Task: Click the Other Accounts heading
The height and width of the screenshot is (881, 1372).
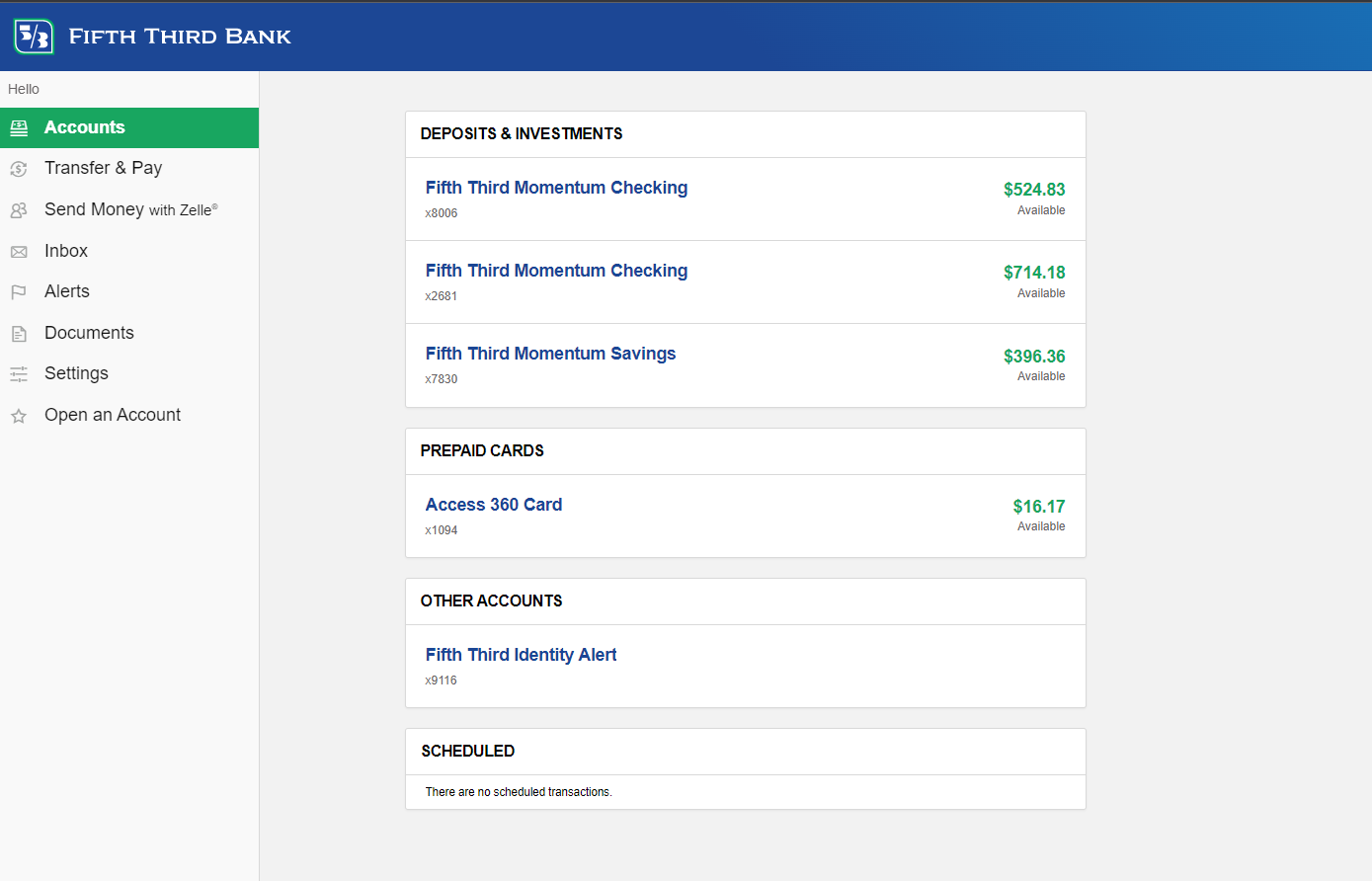Action: 491,601
